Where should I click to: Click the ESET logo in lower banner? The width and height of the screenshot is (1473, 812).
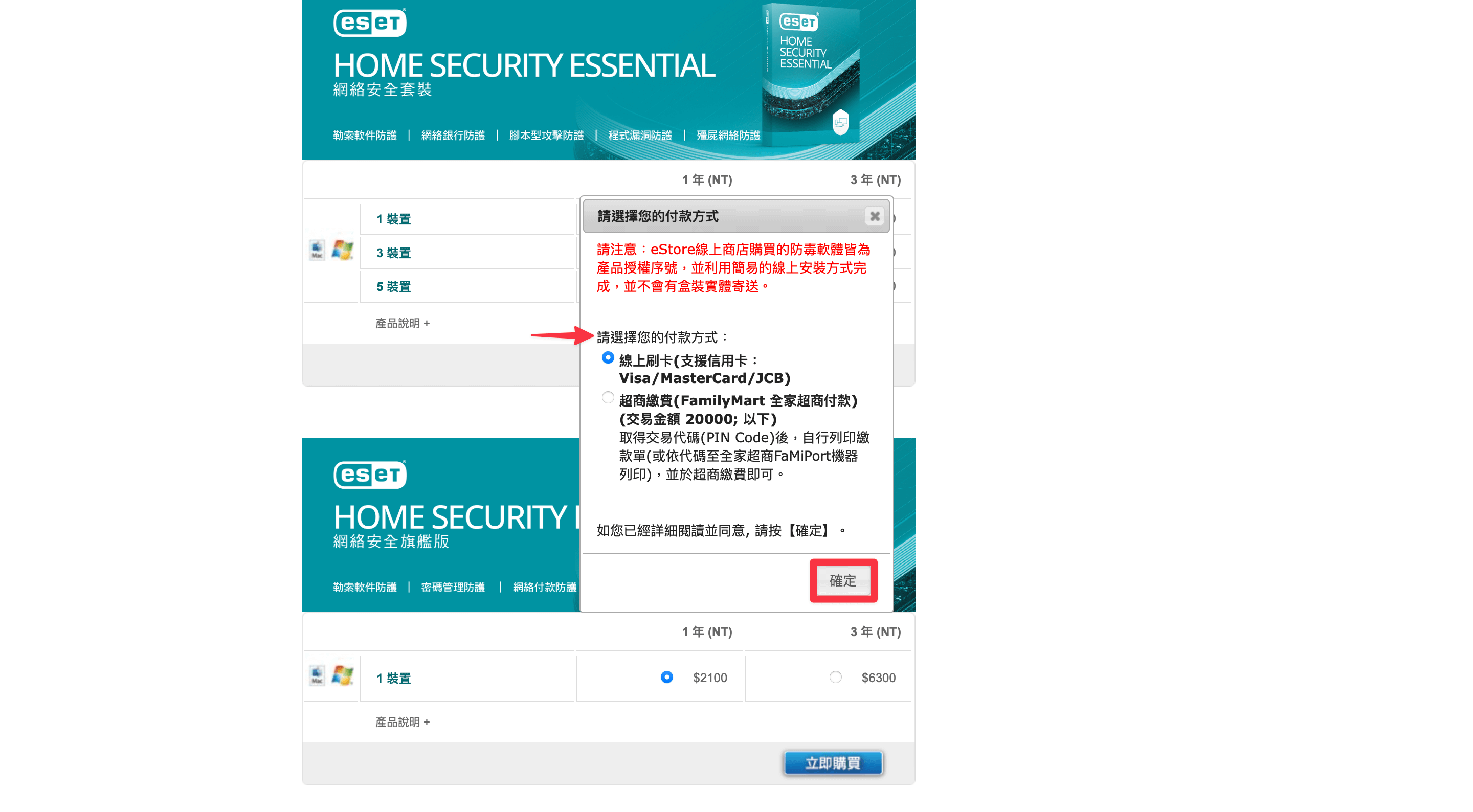(x=369, y=475)
